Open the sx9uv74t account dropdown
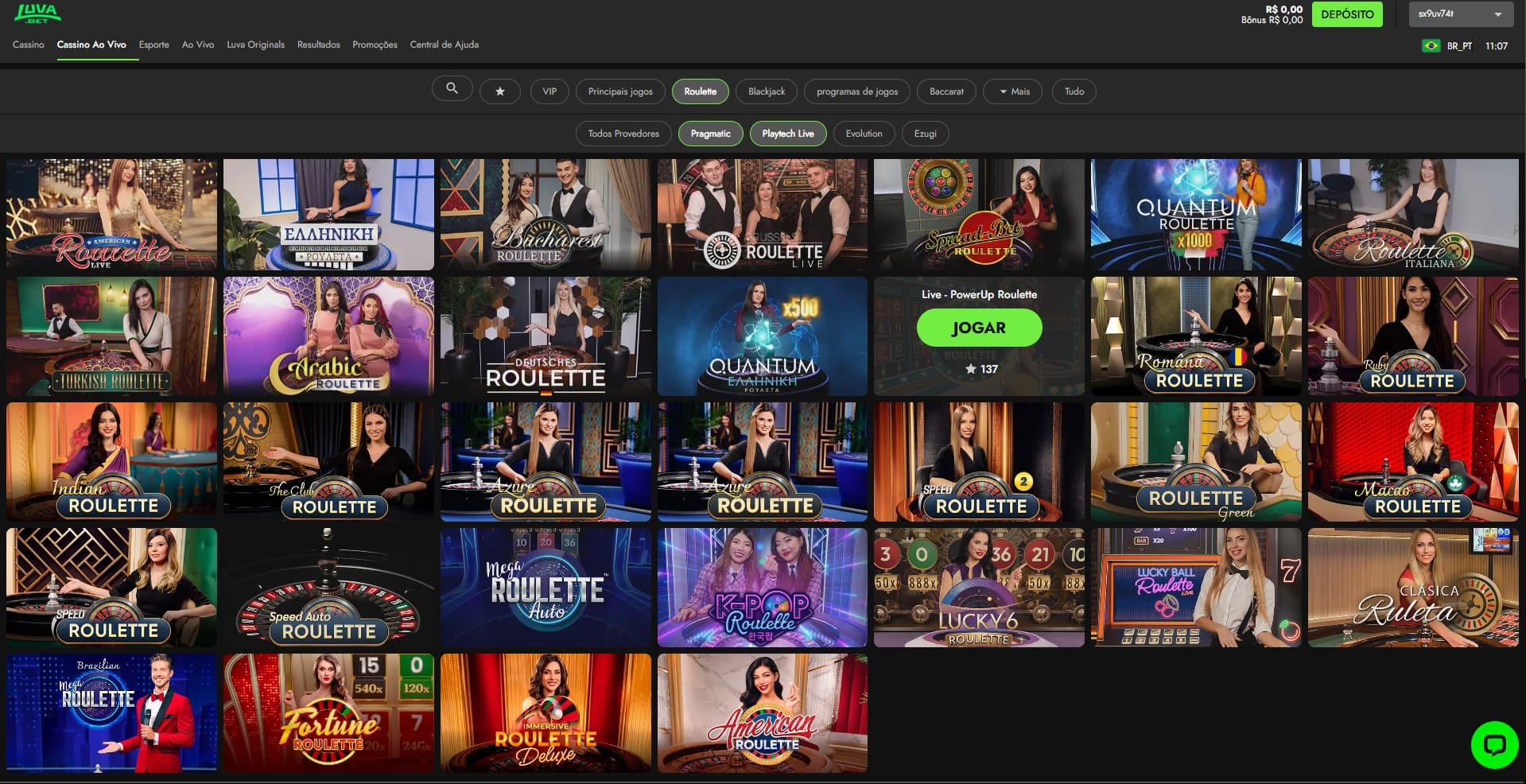 click(1460, 14)
